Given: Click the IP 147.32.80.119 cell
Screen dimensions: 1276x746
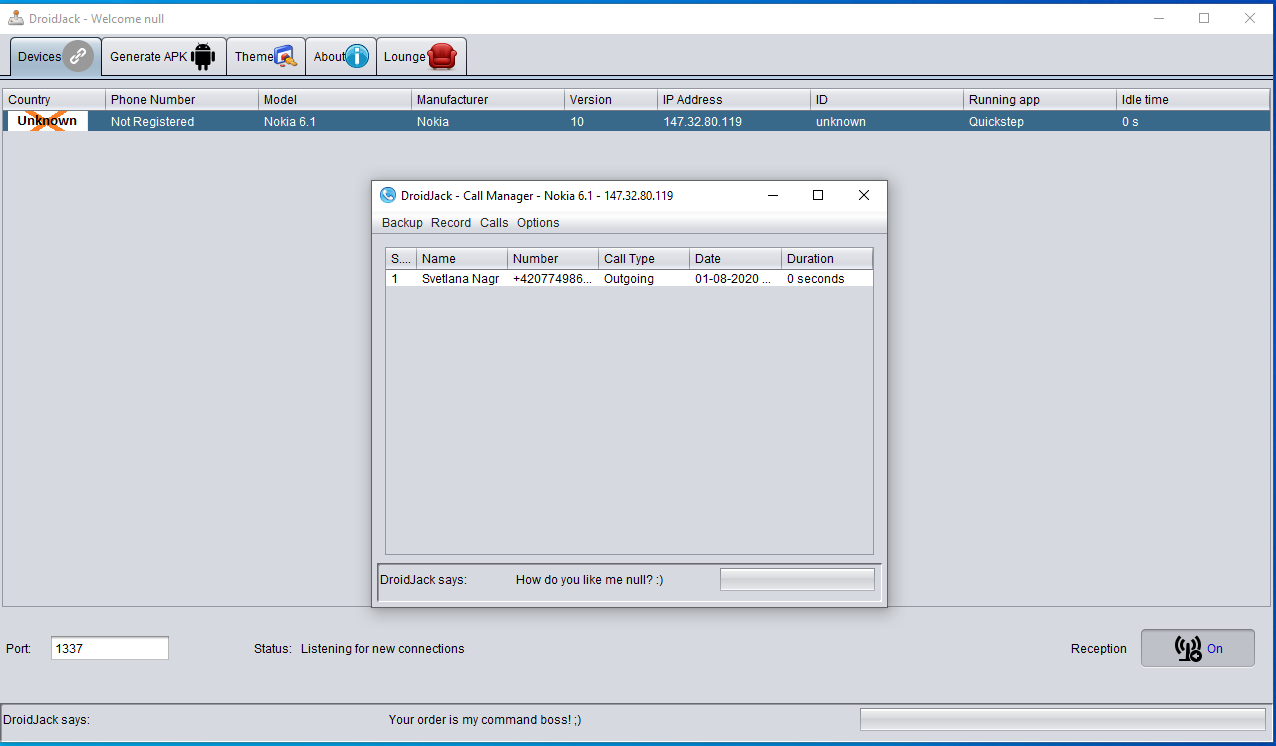Looking at the screenshot, I should click(x=734, y=121).
